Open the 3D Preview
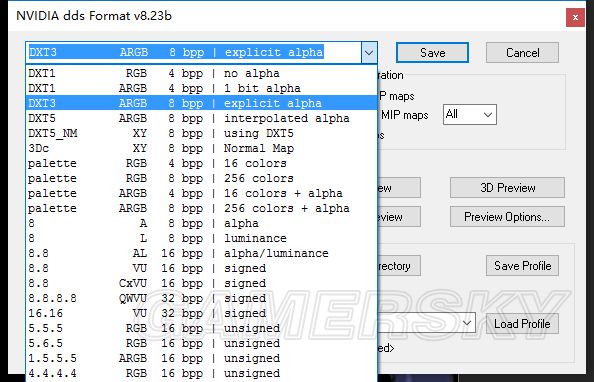The height and width of the screenshot is (382, 594). click(x=507, y=188)
